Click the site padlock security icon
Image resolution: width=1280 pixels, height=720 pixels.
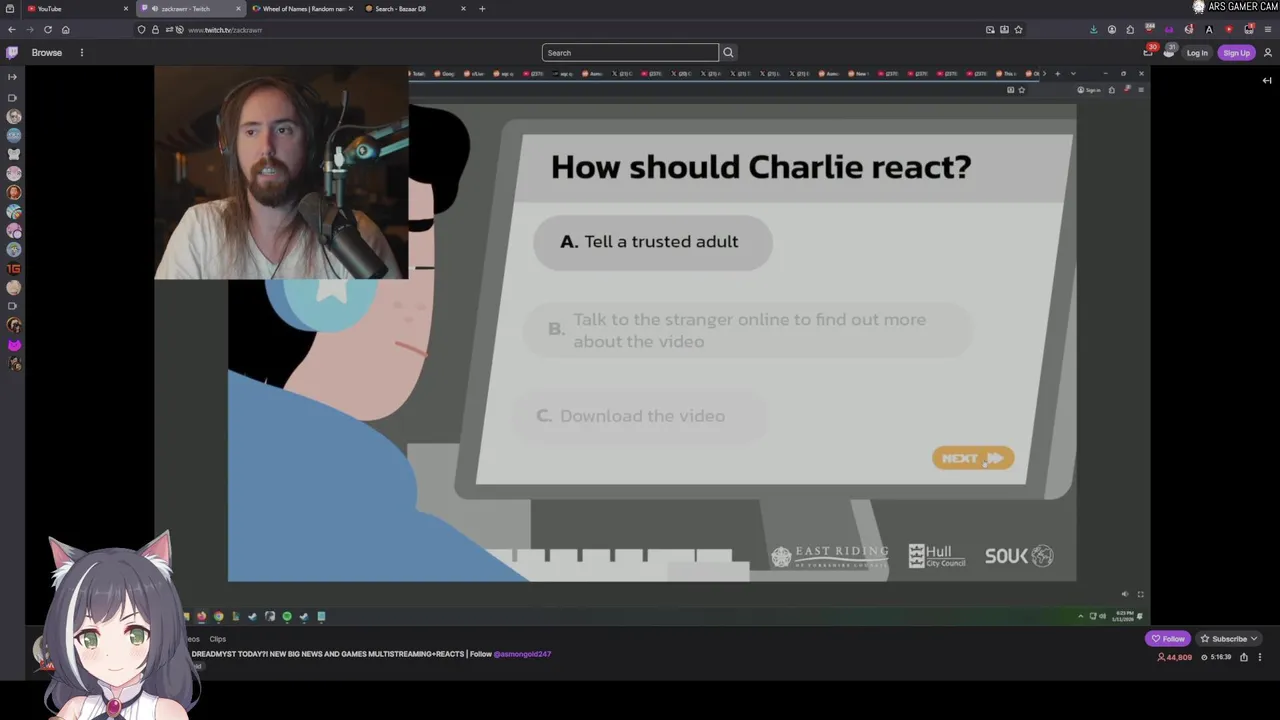click(x=155, y=30)
